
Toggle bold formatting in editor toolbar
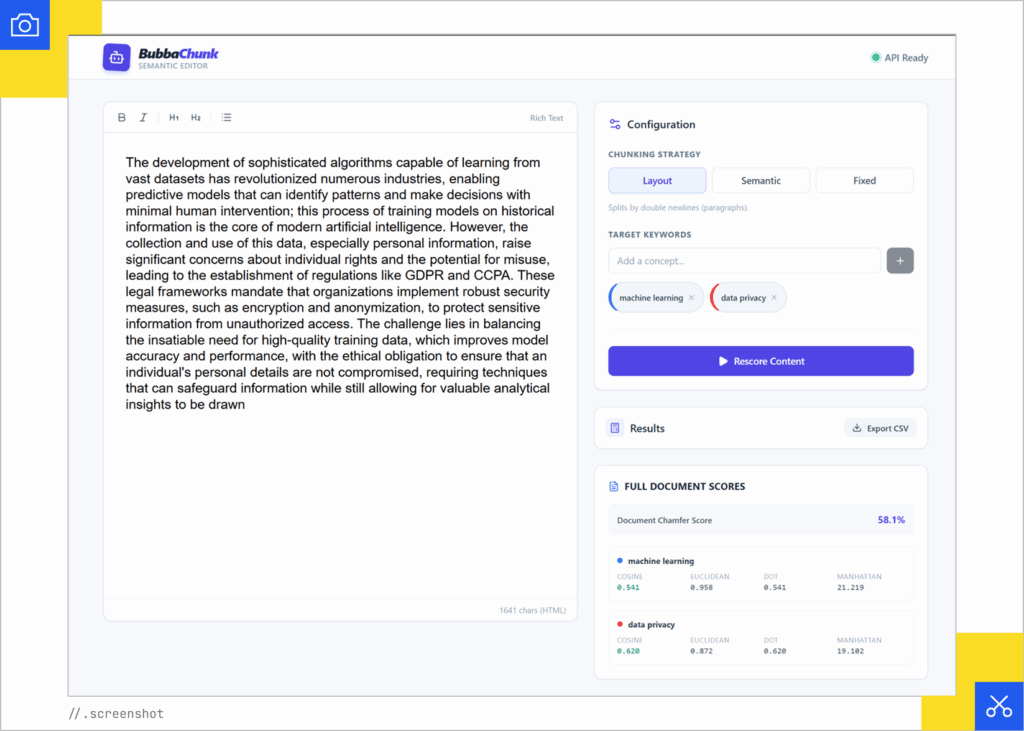[122, 118]
